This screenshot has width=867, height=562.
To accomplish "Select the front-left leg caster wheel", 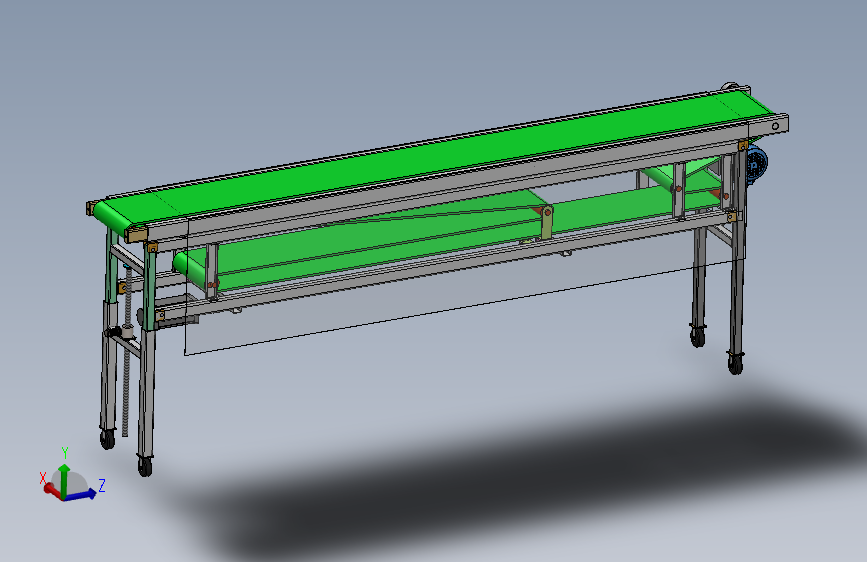I will click(x=145, y=466).
